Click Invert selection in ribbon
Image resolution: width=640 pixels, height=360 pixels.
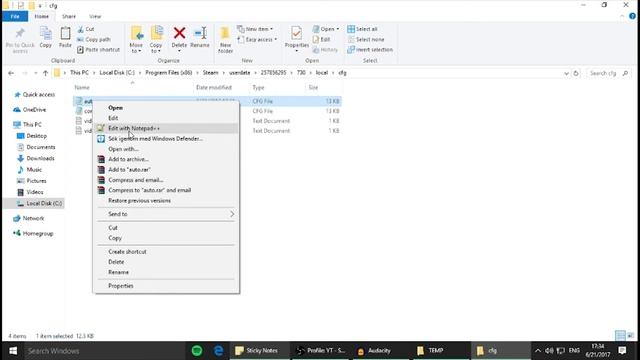[370, 50]
